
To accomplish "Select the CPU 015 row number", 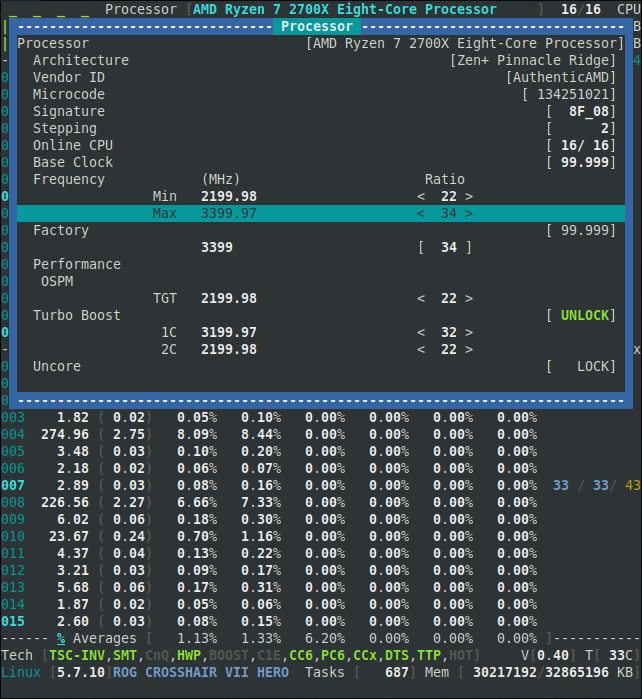I will tap(13, 621).
